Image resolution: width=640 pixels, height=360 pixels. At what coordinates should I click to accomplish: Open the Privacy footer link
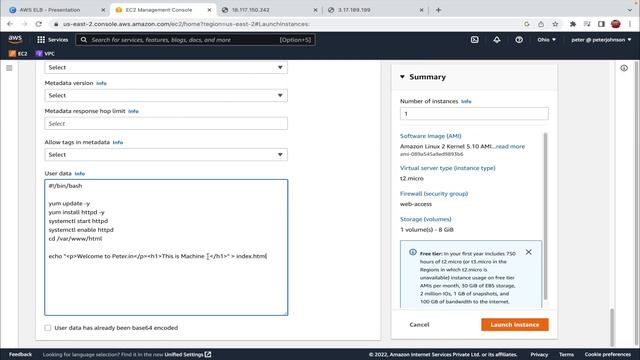coord(539,354)
